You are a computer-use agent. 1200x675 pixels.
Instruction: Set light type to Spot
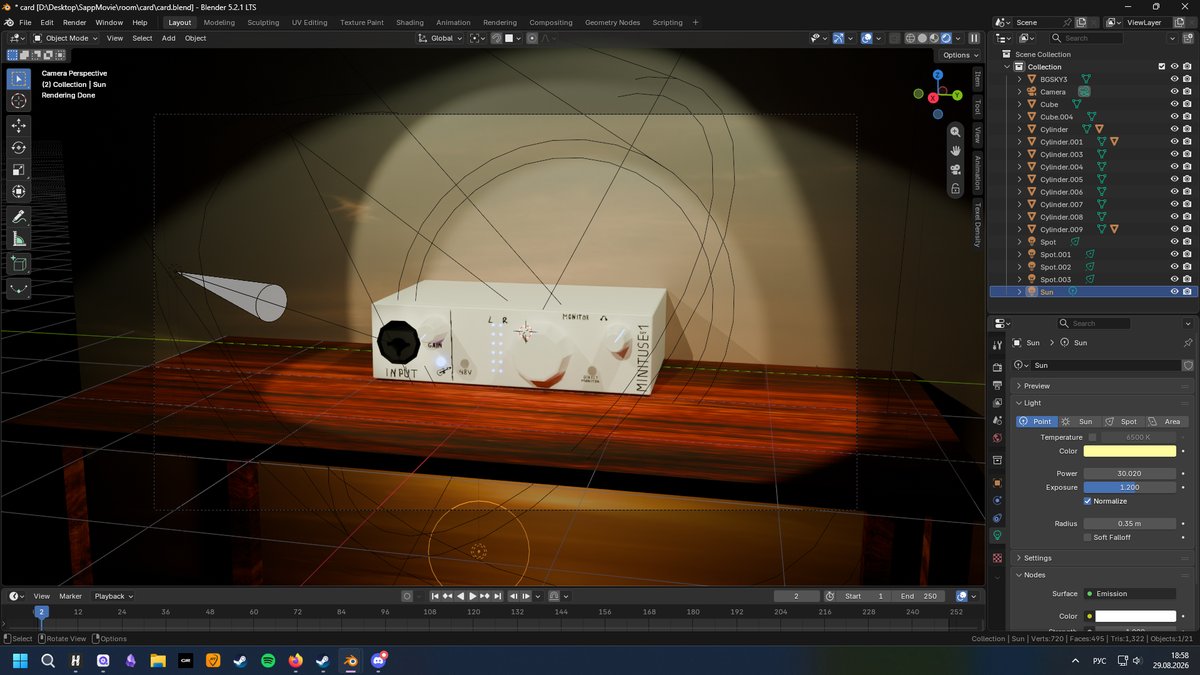coord(1123,421)
